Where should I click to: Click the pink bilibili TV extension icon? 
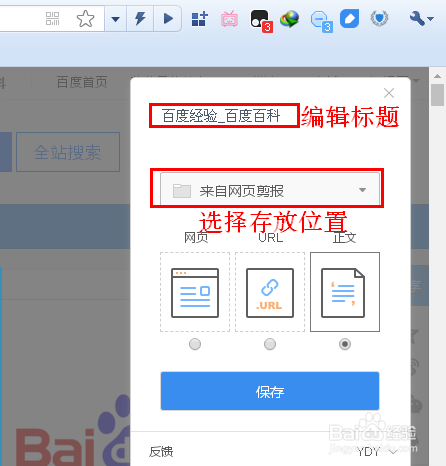229,19
